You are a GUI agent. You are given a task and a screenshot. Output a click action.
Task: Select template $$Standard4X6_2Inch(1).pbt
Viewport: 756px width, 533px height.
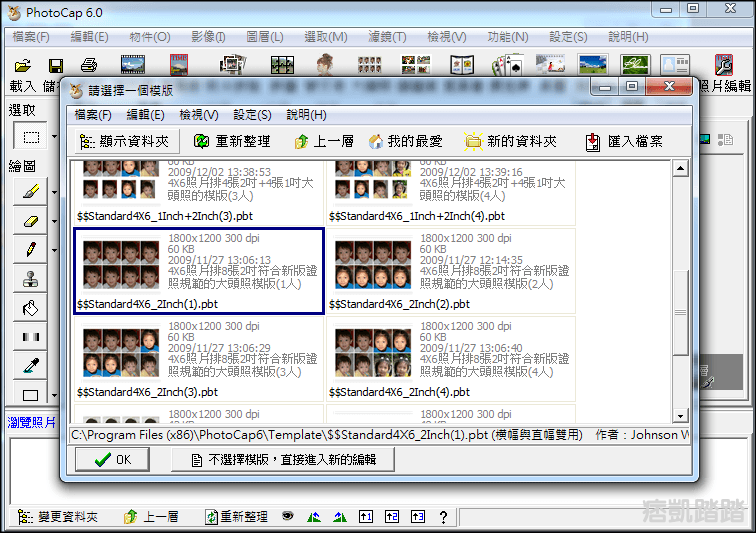199,272
